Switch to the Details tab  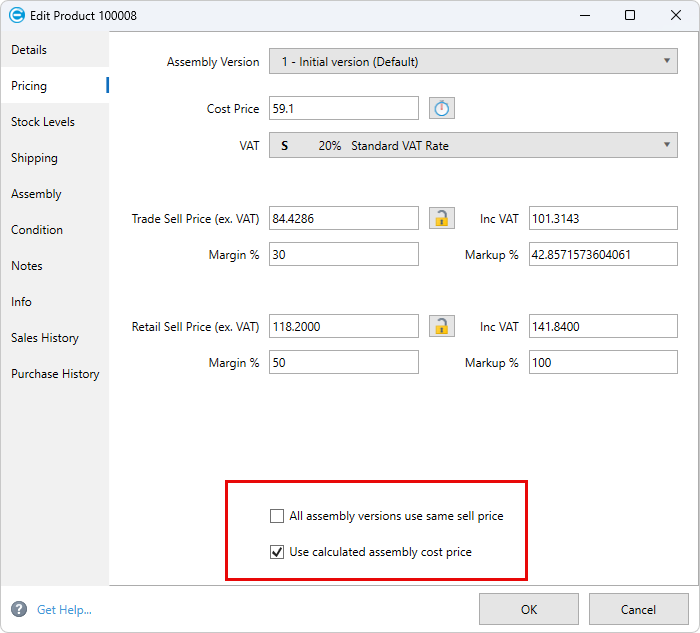[29, 50]
